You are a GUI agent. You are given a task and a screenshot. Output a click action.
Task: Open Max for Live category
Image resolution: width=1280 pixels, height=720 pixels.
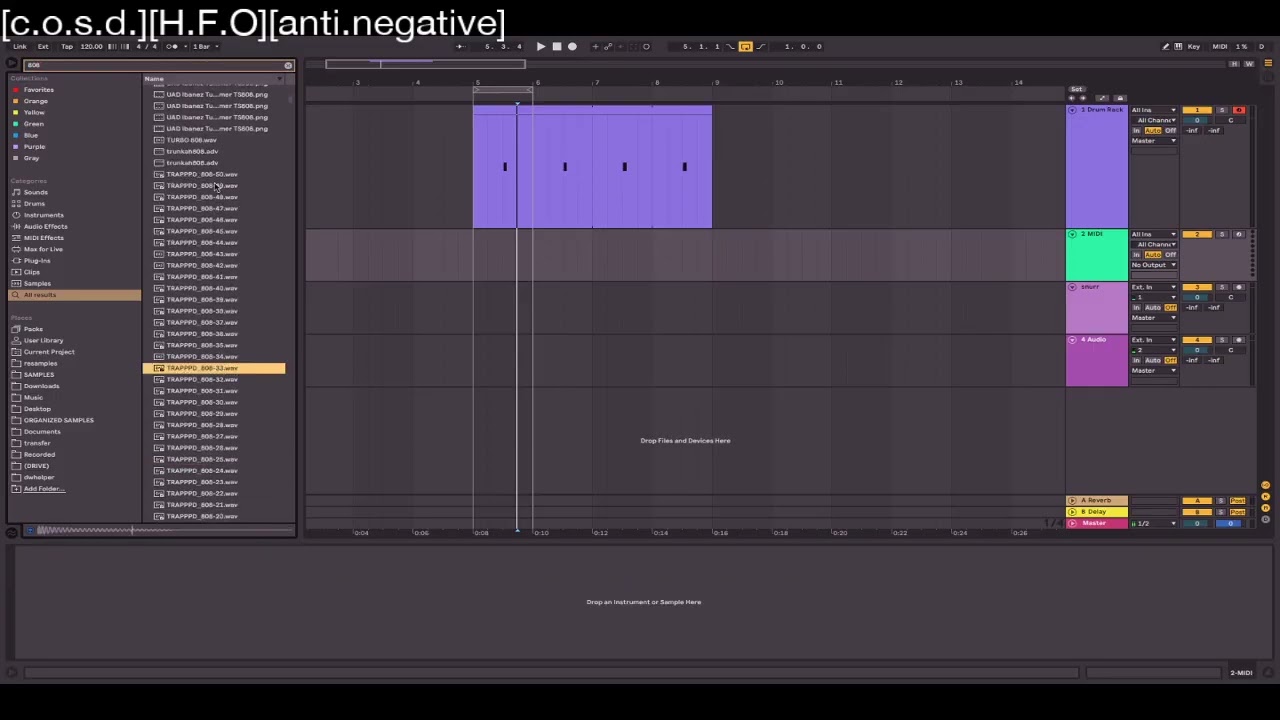click(43, 249)
